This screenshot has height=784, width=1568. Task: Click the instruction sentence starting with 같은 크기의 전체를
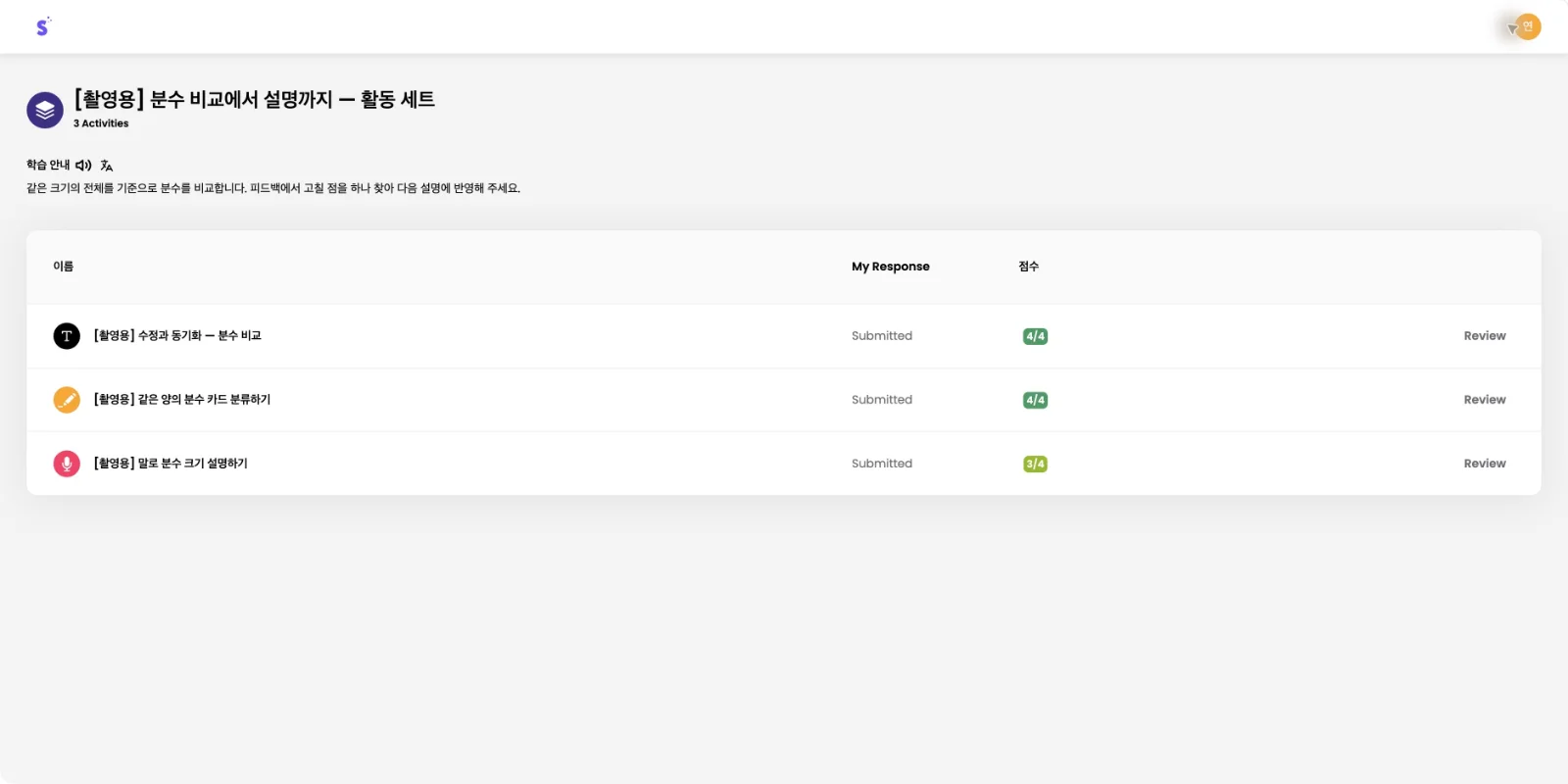[273, 188]
